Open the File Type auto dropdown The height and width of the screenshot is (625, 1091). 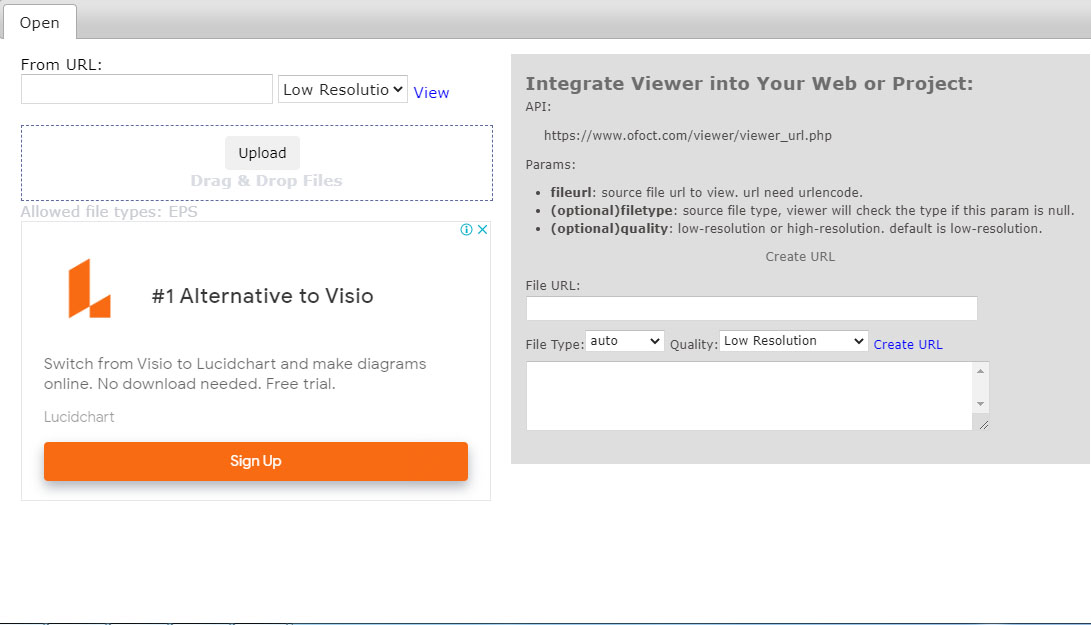[x=625, y=341]
